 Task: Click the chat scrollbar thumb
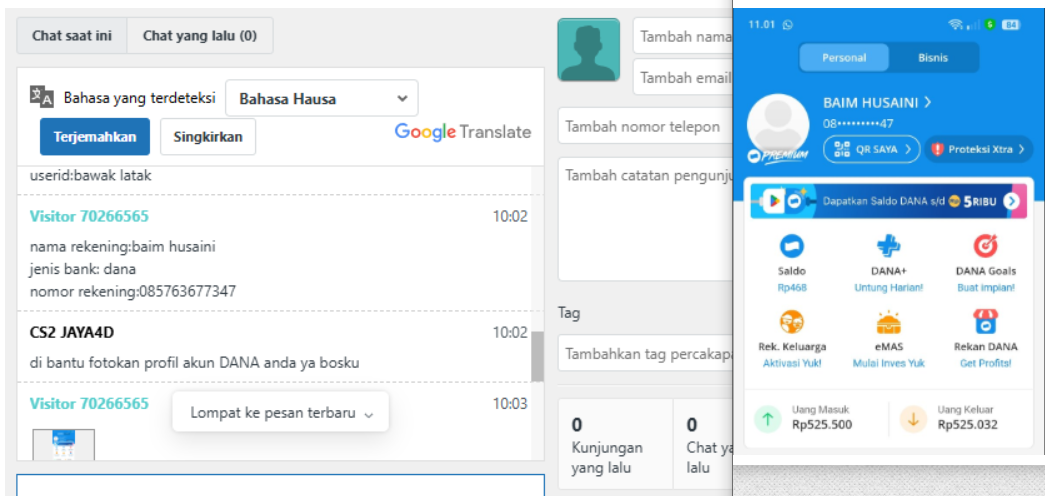[x=536, y=357]
